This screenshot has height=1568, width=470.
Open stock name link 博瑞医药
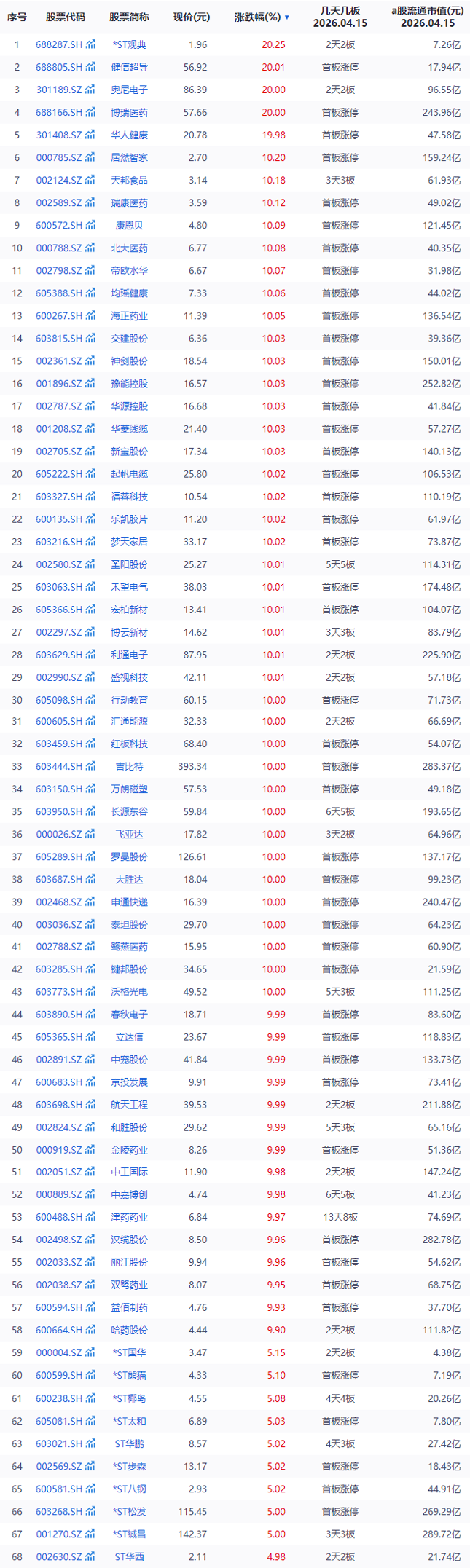click(130, 112)
